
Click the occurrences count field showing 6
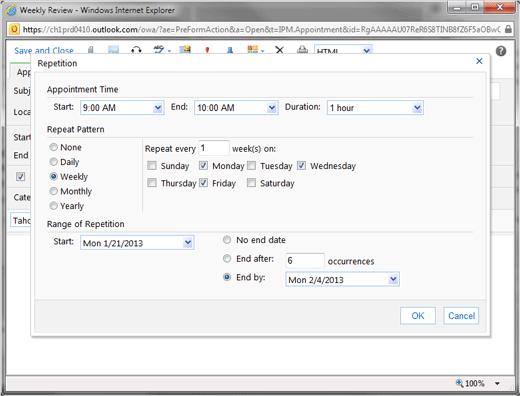305,260
